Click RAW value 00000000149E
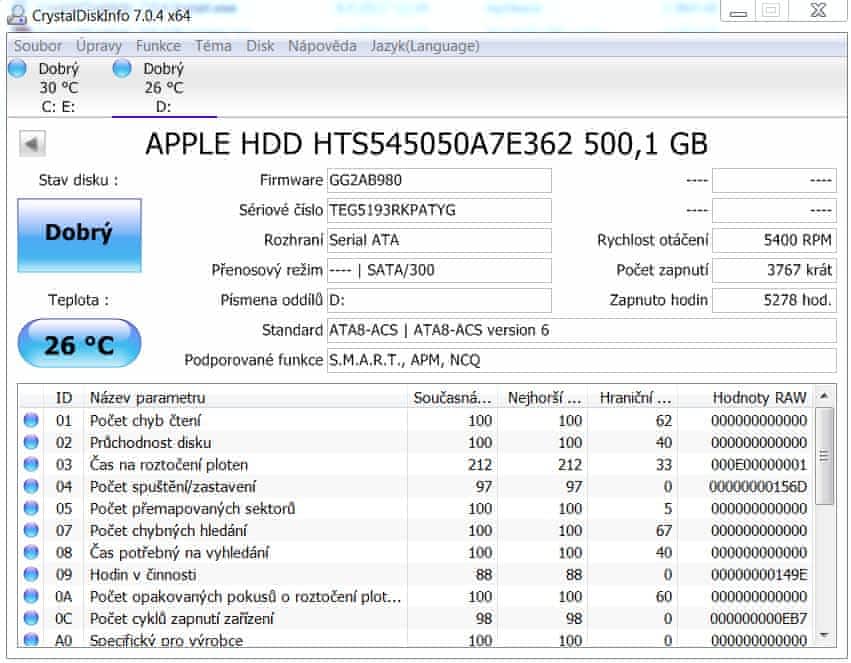This screenshot has width=851, height=663. coord(759,574)
